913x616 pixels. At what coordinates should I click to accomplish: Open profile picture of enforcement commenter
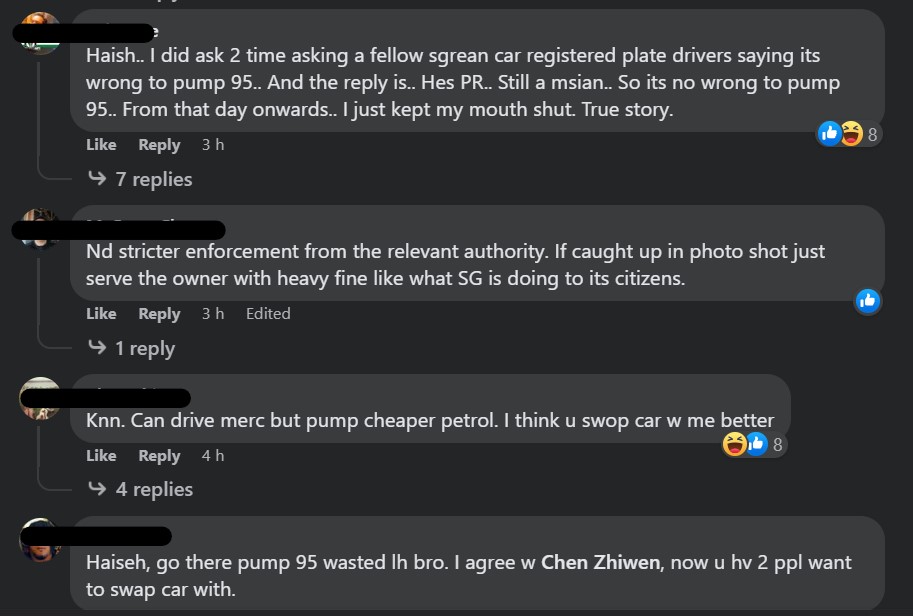point(41,229)
